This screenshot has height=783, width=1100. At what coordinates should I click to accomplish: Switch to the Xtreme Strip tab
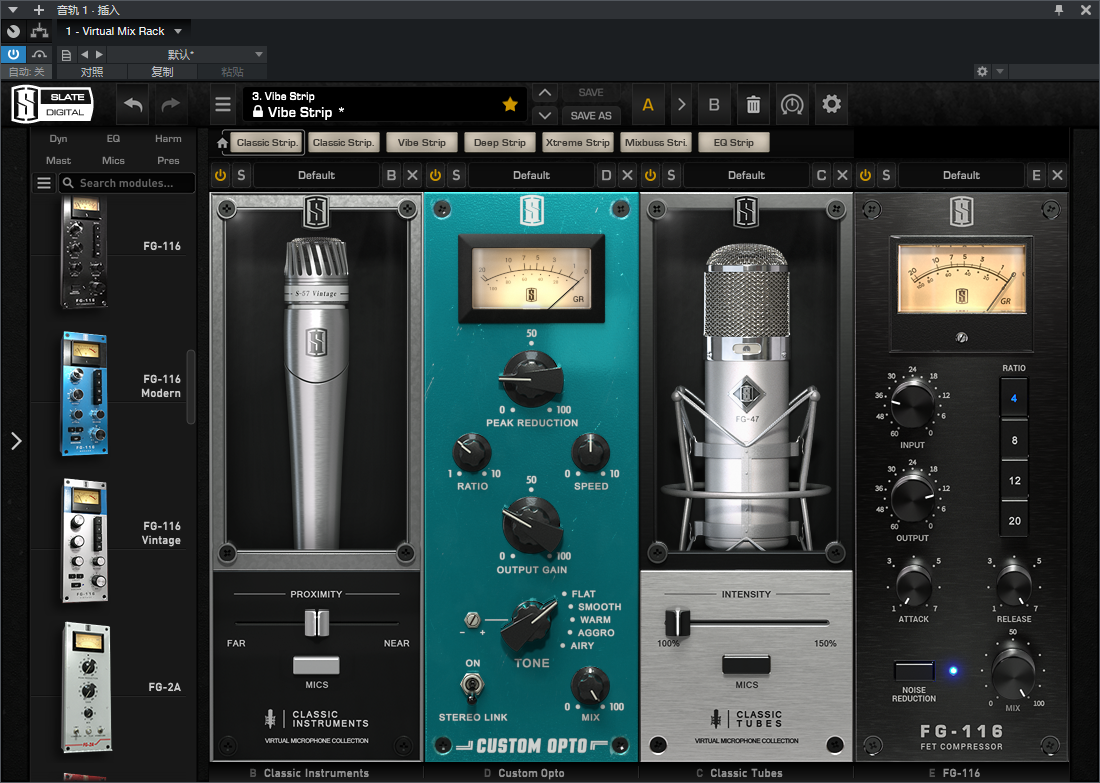click(577, 142)
